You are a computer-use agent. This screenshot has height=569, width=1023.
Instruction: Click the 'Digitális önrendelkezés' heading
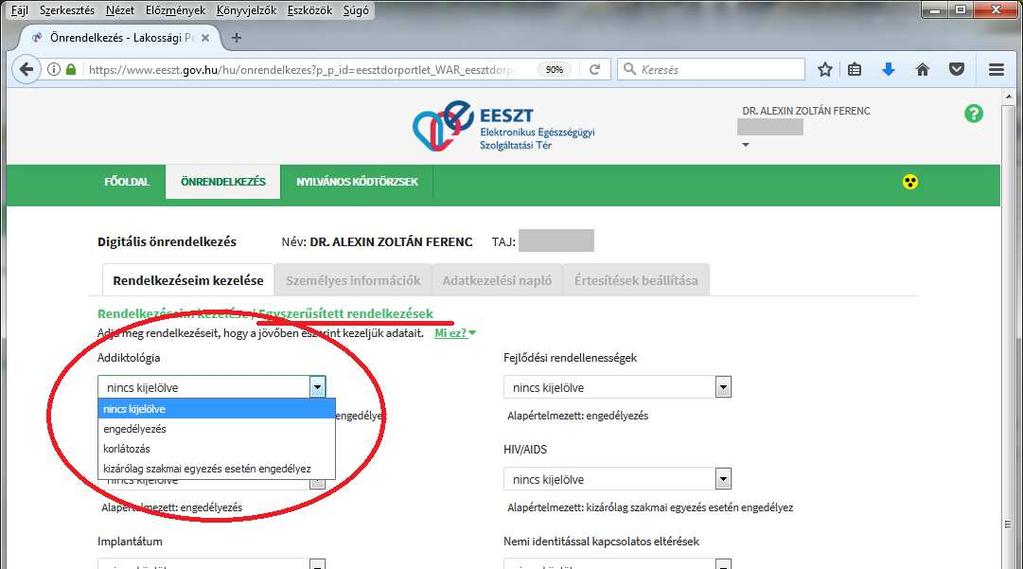coord(167,241)
